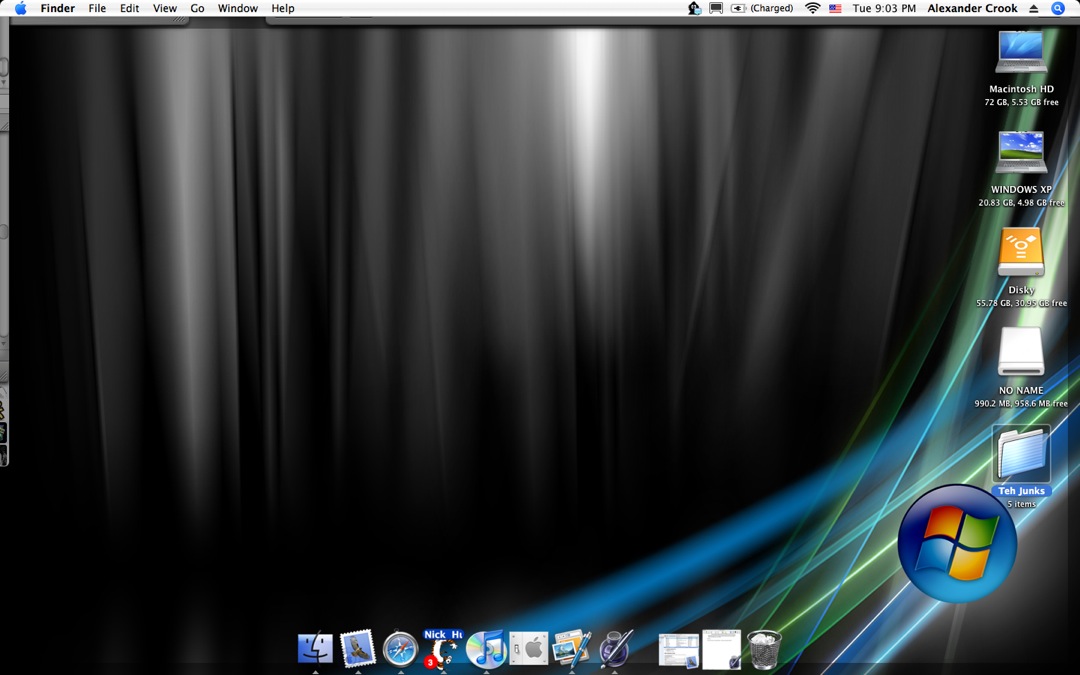Image resolution: width=1080 pixels, height=675 pixels.
Task: Restore minimized Mail window from the Dock
Action: click(x=678, y=651)
